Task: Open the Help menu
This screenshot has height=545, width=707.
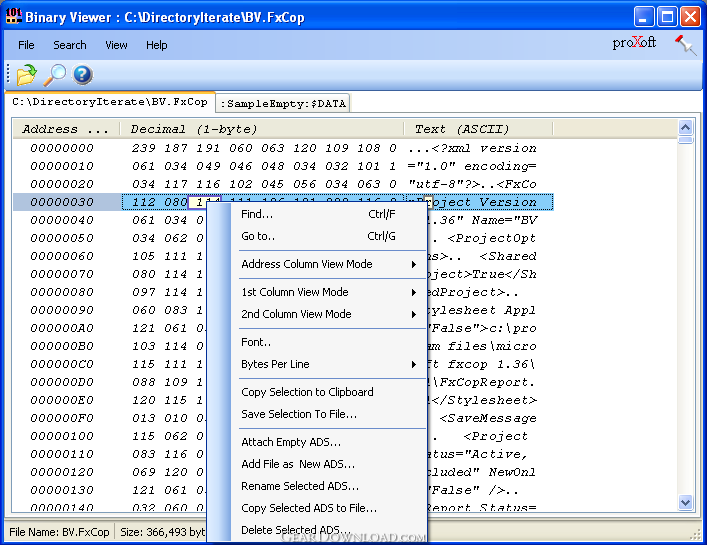Action: (x=156, y=45)
